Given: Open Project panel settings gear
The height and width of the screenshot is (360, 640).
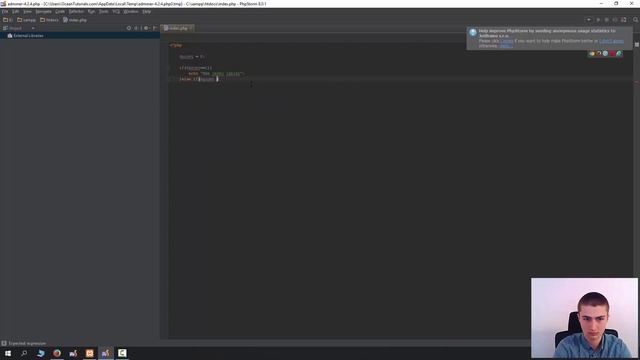Looking at the screenshot, I should (146, 28).
